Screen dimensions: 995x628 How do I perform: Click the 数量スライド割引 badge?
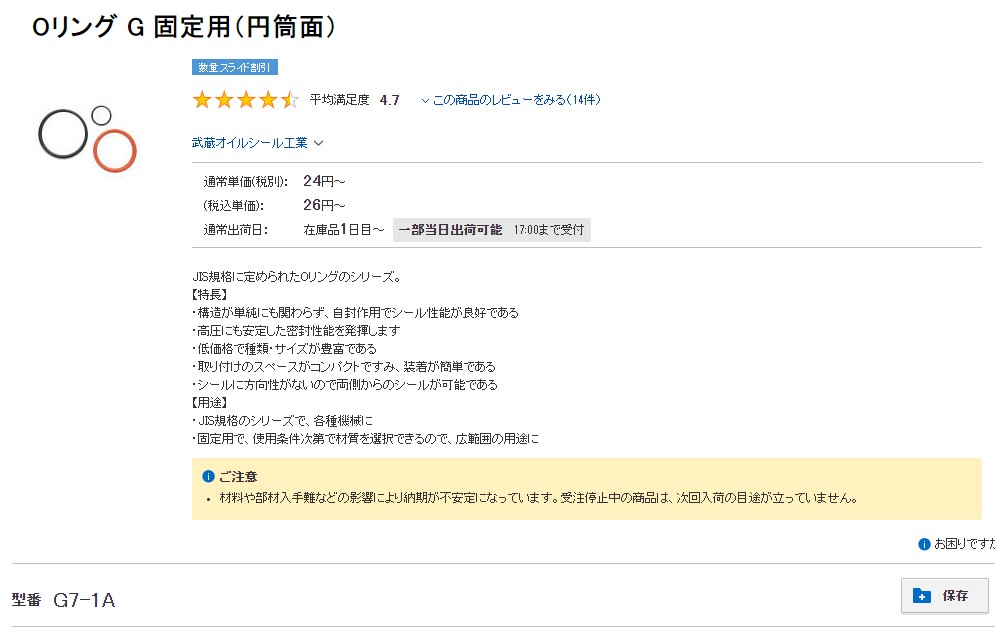235,68
